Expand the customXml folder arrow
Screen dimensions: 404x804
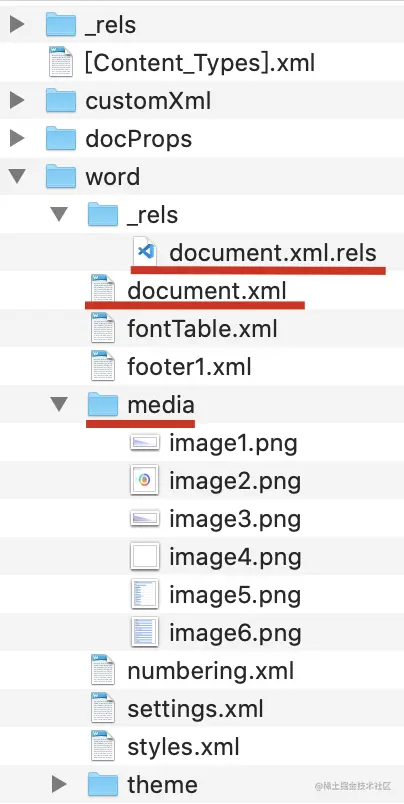pyautogui.click(x=17, y=100)
